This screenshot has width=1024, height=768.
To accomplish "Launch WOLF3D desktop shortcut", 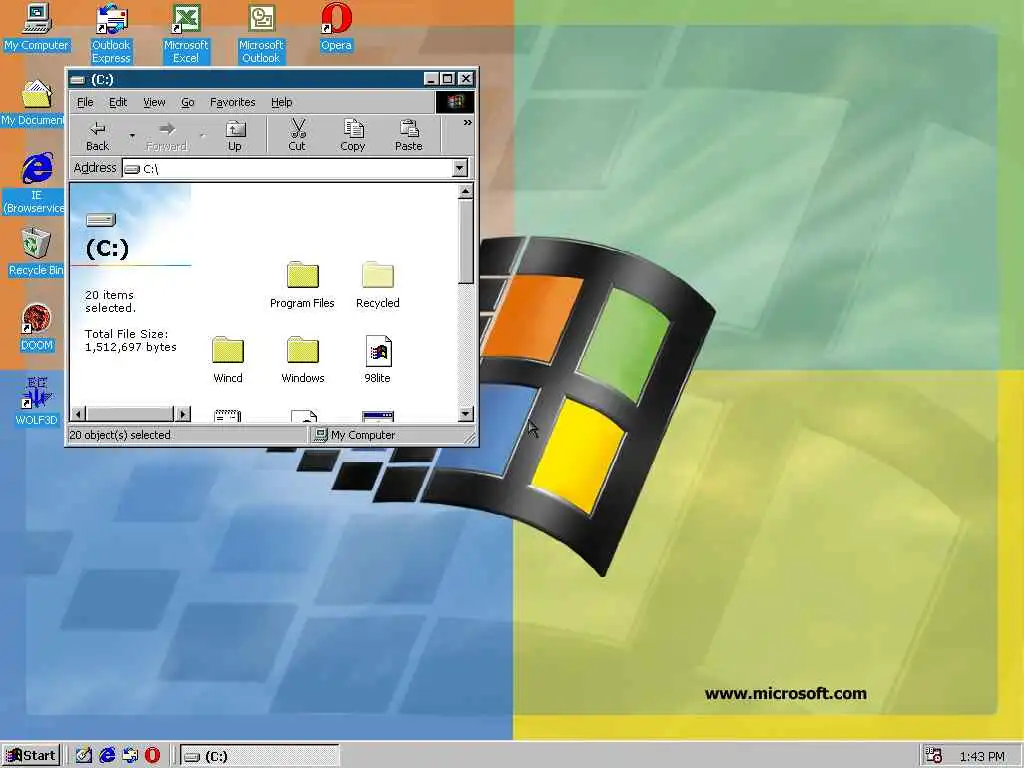I will tap(37, 402).
